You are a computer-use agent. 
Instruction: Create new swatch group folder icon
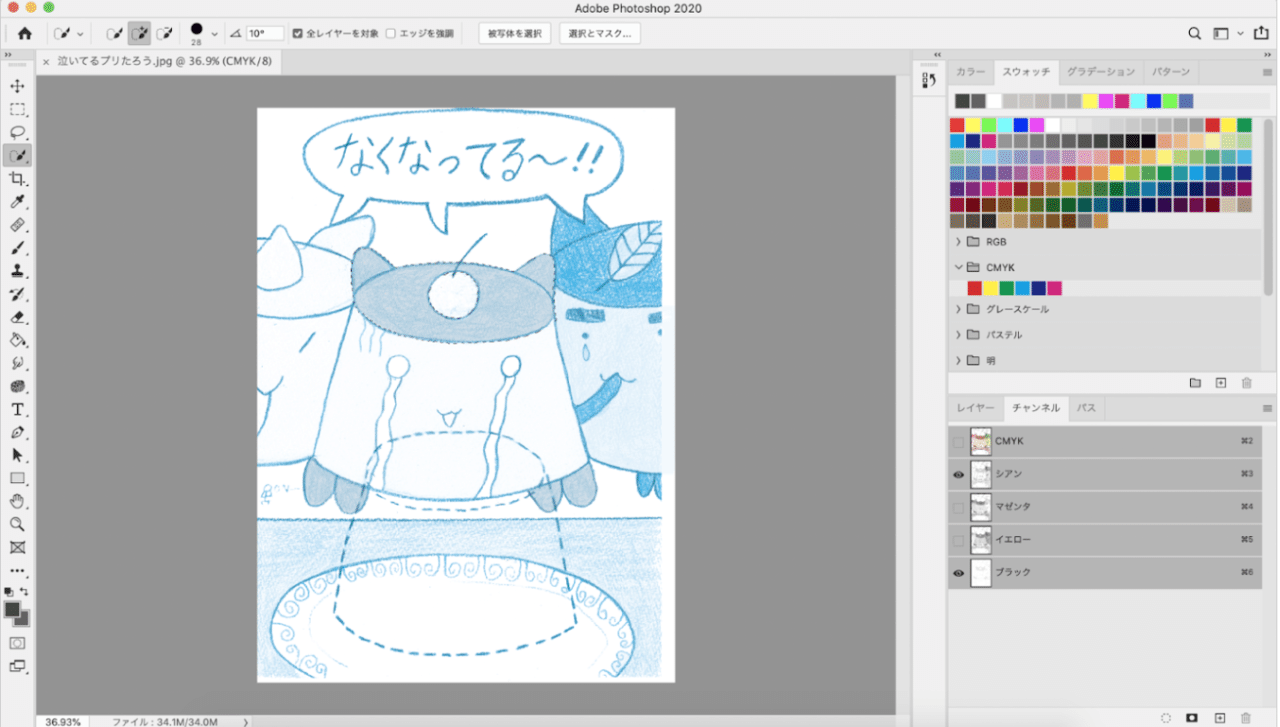click(x=1194, y=383)
